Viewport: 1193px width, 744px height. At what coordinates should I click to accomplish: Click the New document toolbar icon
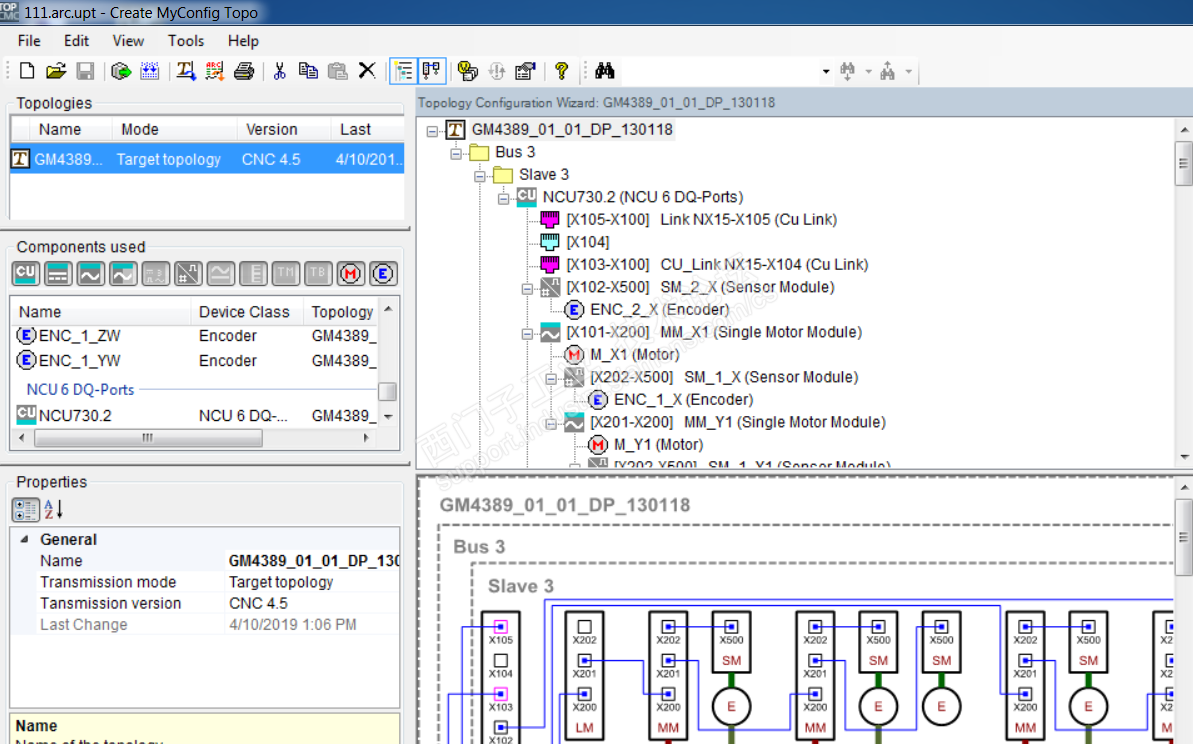[27, 71]
